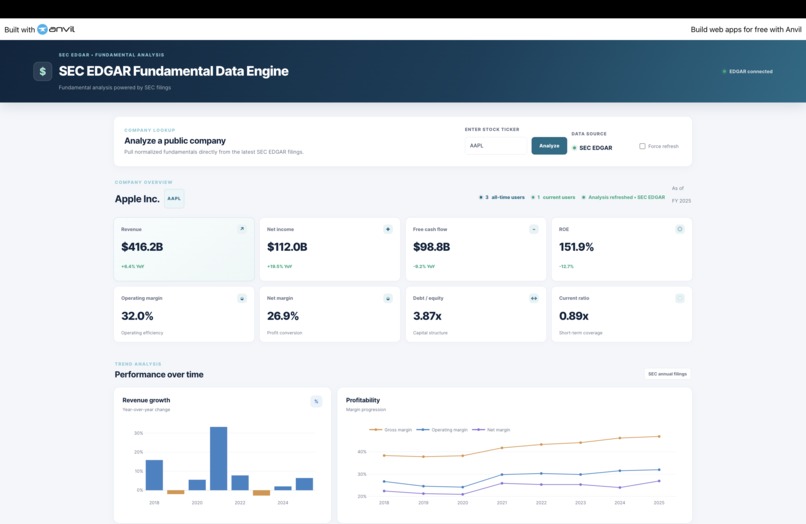Click the Performance over time heading

159,374
